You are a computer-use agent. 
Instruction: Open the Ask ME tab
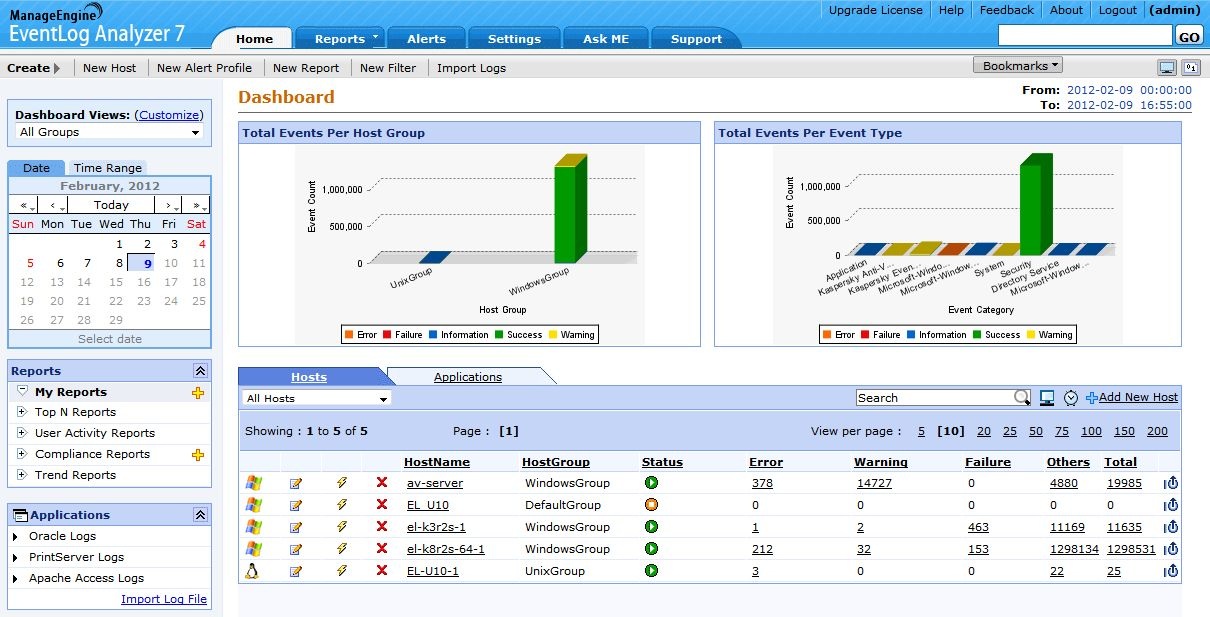[606, 39]
